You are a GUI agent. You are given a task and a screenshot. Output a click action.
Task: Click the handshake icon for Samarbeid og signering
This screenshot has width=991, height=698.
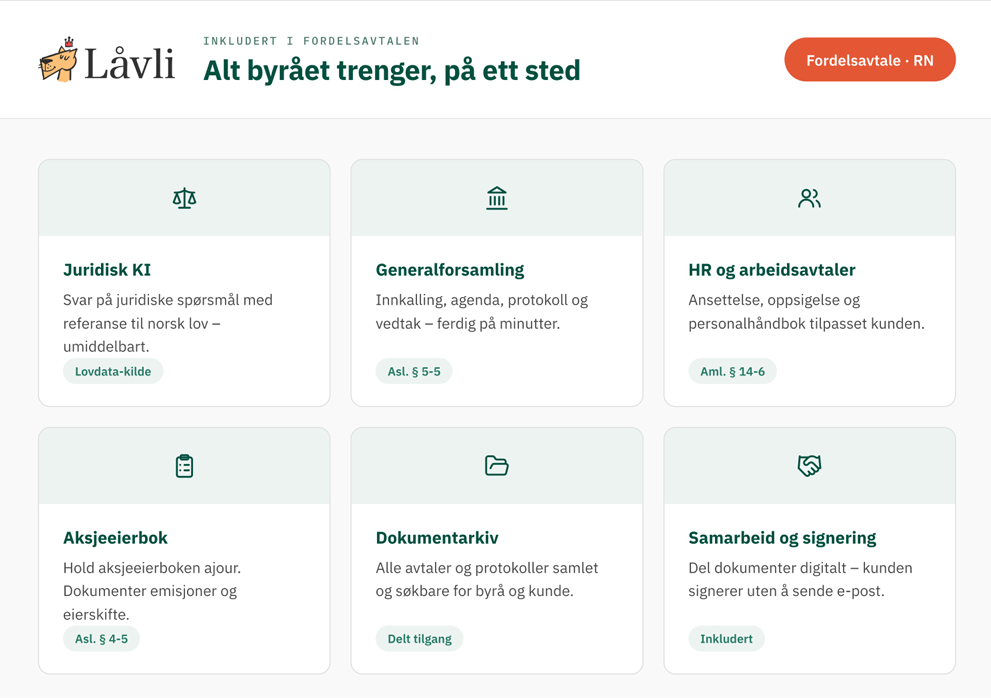pyautogui.click(x=809, y=466)
